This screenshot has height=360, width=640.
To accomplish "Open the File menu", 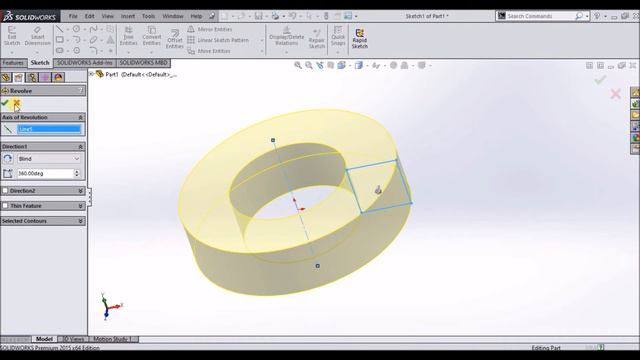I will click(73, 16).
